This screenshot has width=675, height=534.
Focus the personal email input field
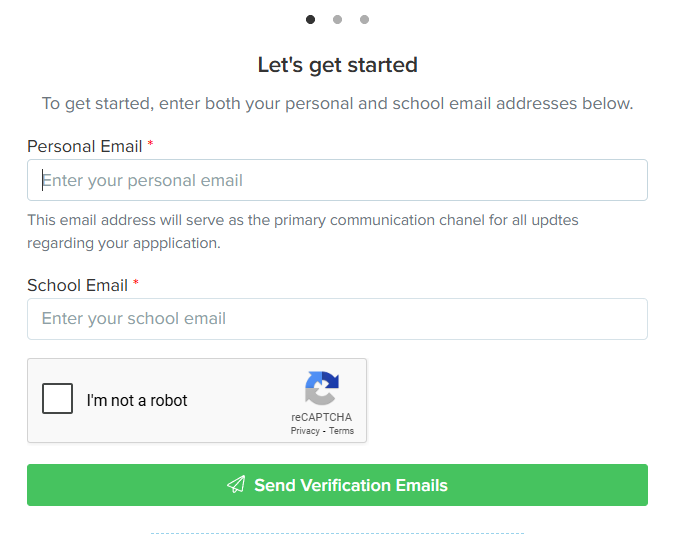pos(338,180)
